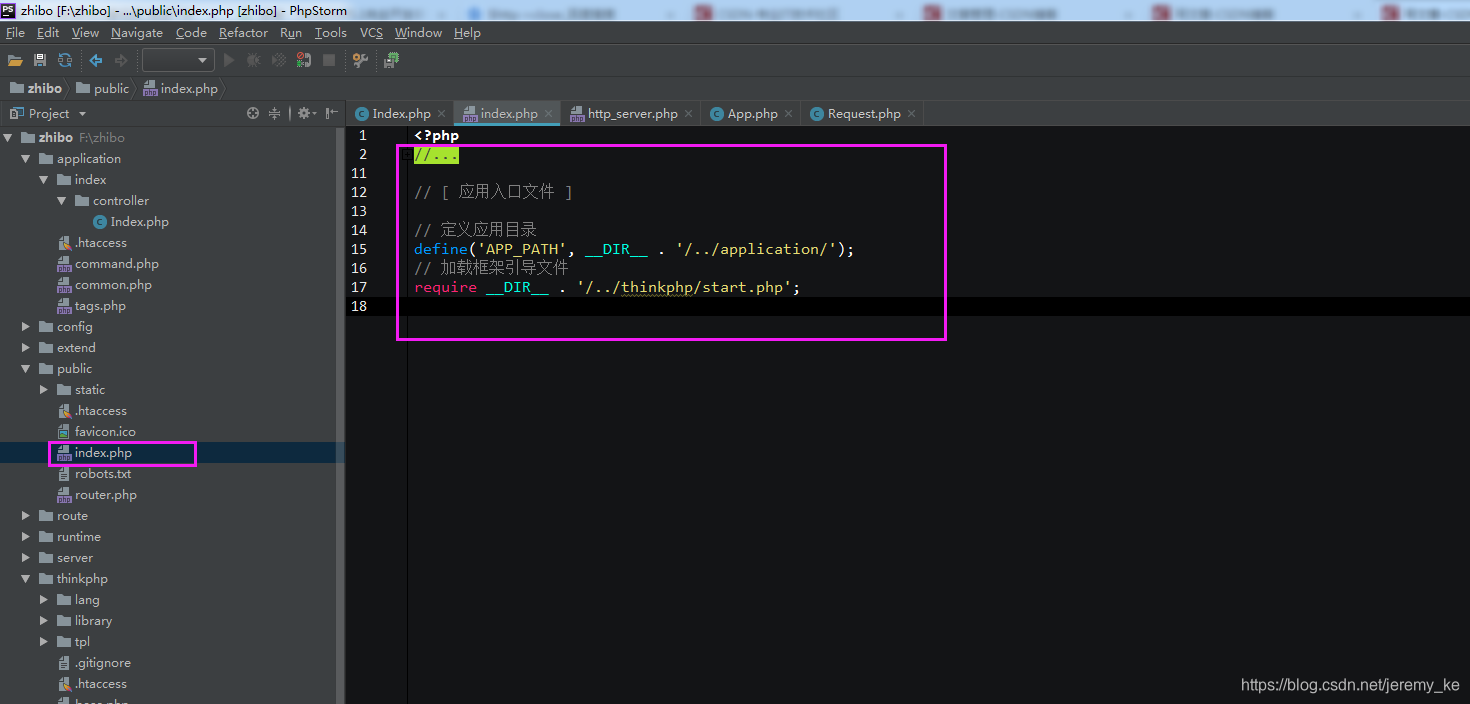Toggle listening for PHP debug connections icon
The width and height of the screenshot is (1470, 704).
(x=303, y=61)
